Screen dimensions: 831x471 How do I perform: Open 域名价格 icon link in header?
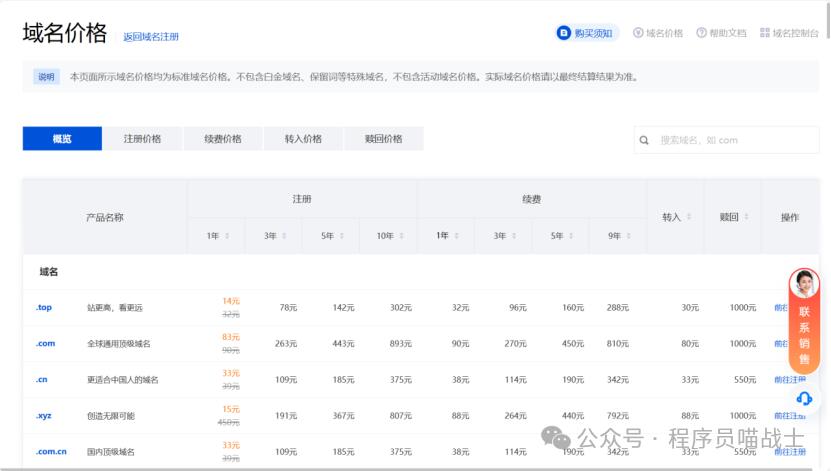tap(638, 33)
